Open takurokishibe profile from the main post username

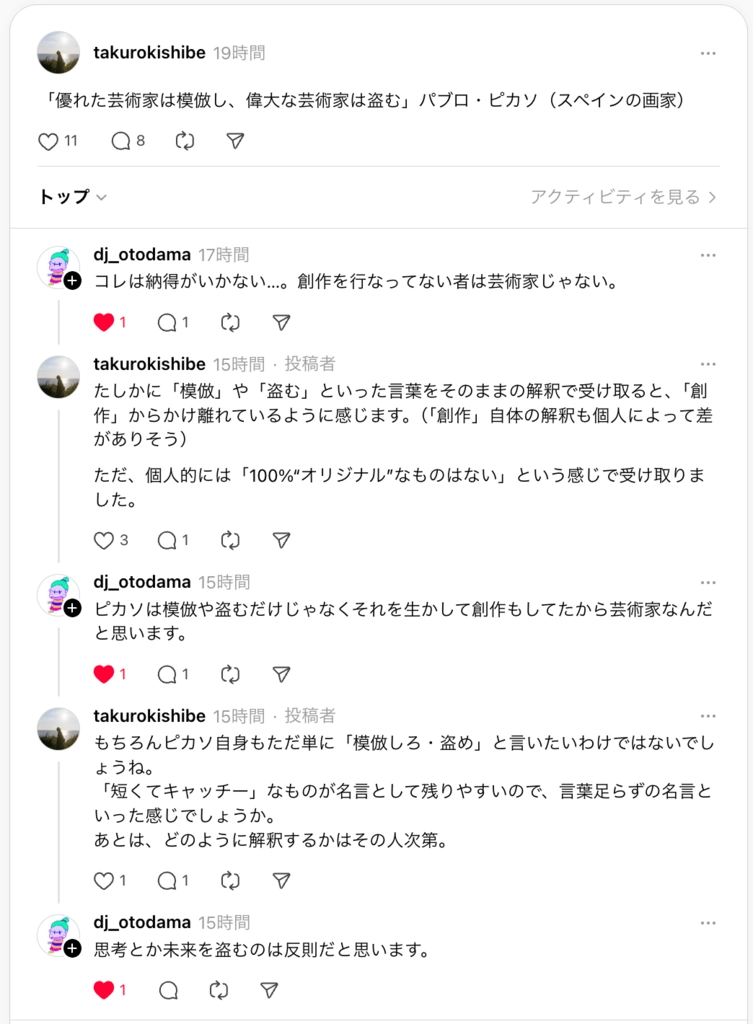[x=149, y=53]
